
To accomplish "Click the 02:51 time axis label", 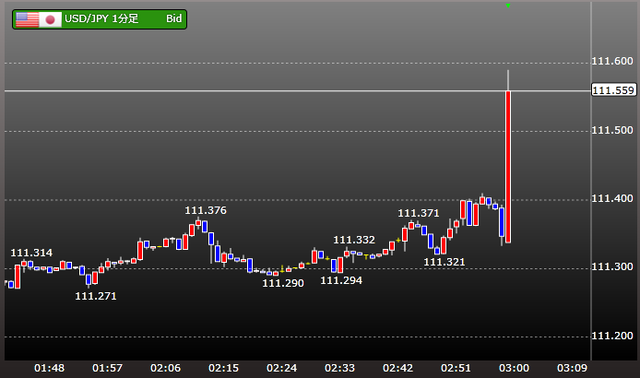I will tap(456, 368).
